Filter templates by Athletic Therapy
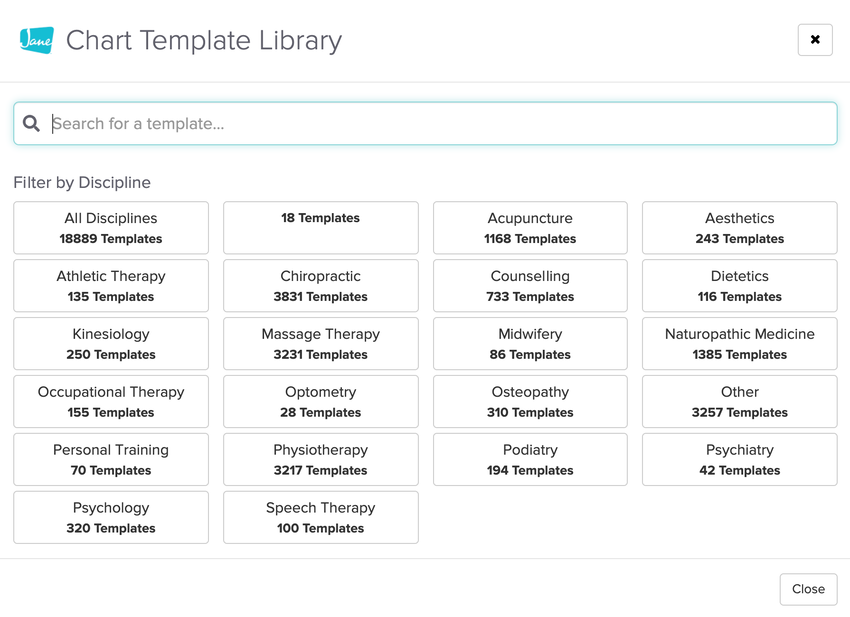The image size is (850, 617). [111, 286]
